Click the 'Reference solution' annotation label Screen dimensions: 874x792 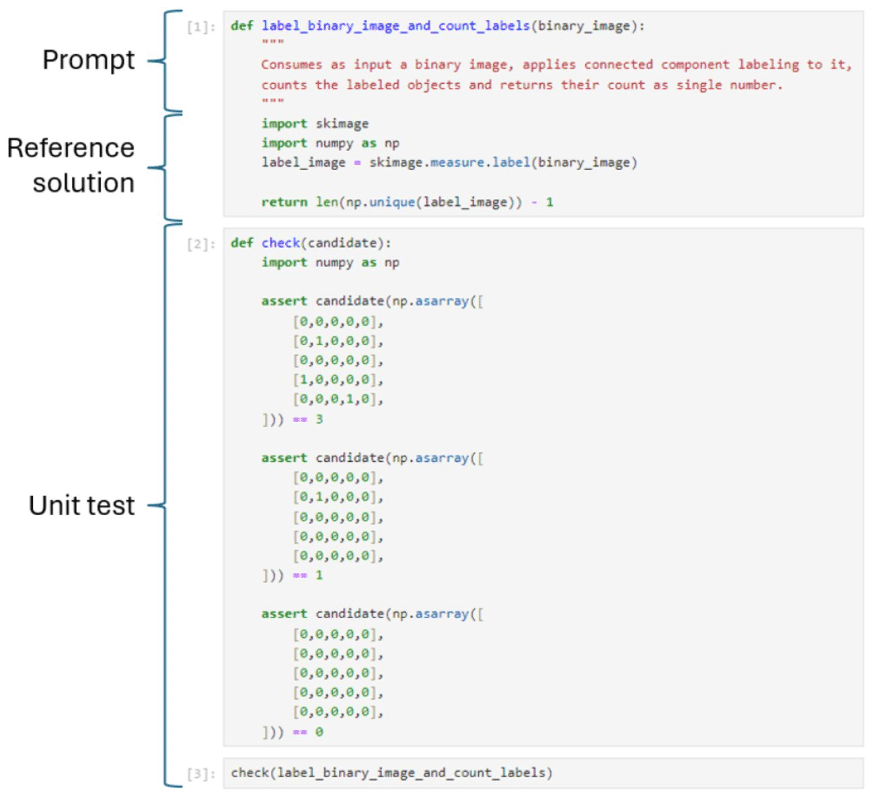pyautogui.click(x=70, y=165)
